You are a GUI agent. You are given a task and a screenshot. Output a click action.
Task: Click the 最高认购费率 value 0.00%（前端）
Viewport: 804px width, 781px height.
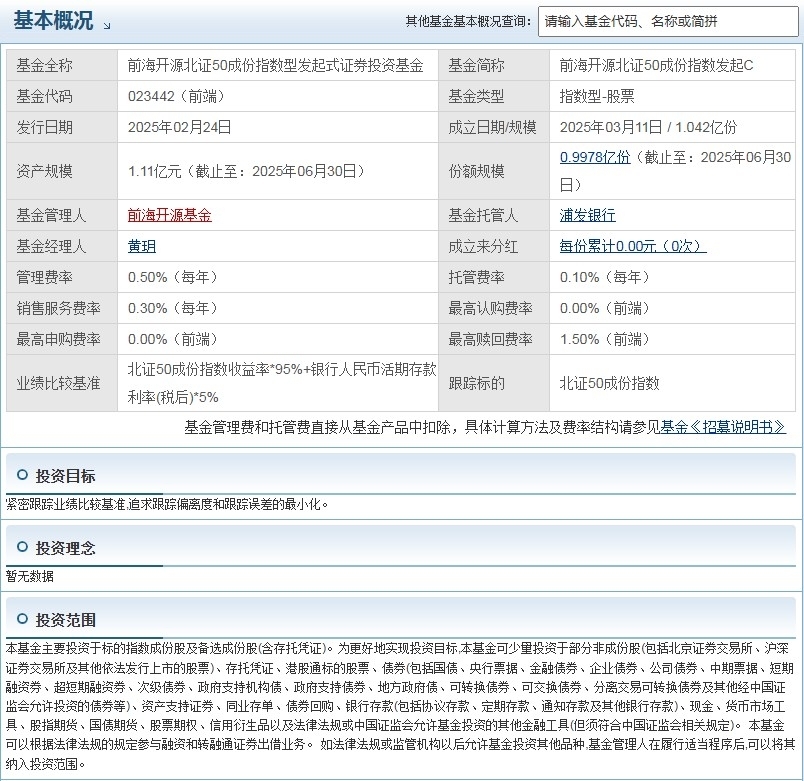[605, 308]
